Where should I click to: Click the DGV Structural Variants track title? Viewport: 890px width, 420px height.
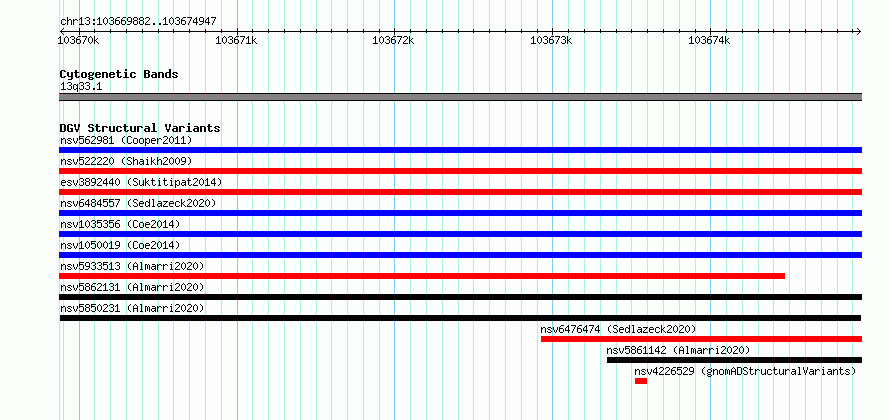coord(140,128)
